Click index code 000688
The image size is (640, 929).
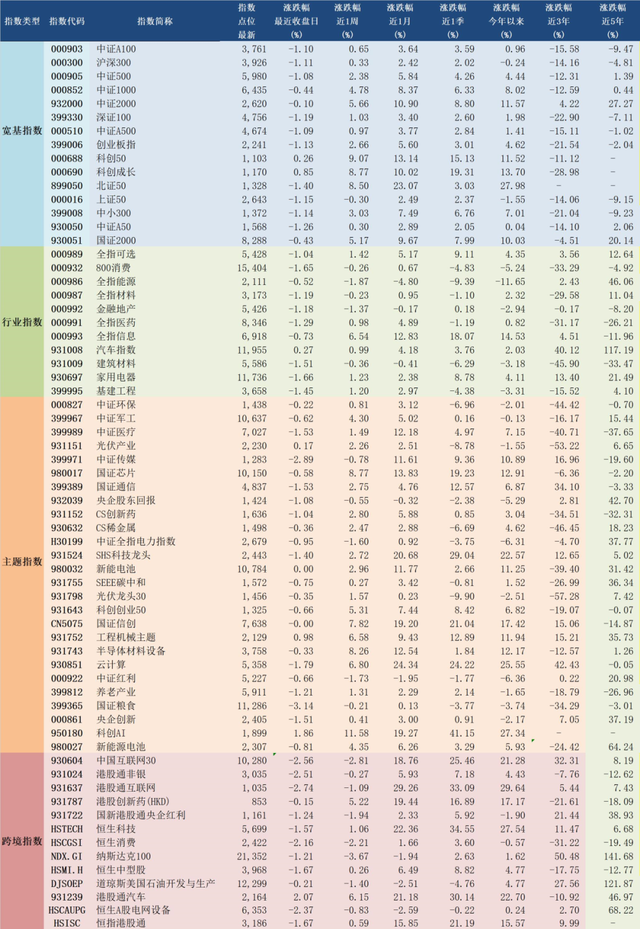click(66, 158)
